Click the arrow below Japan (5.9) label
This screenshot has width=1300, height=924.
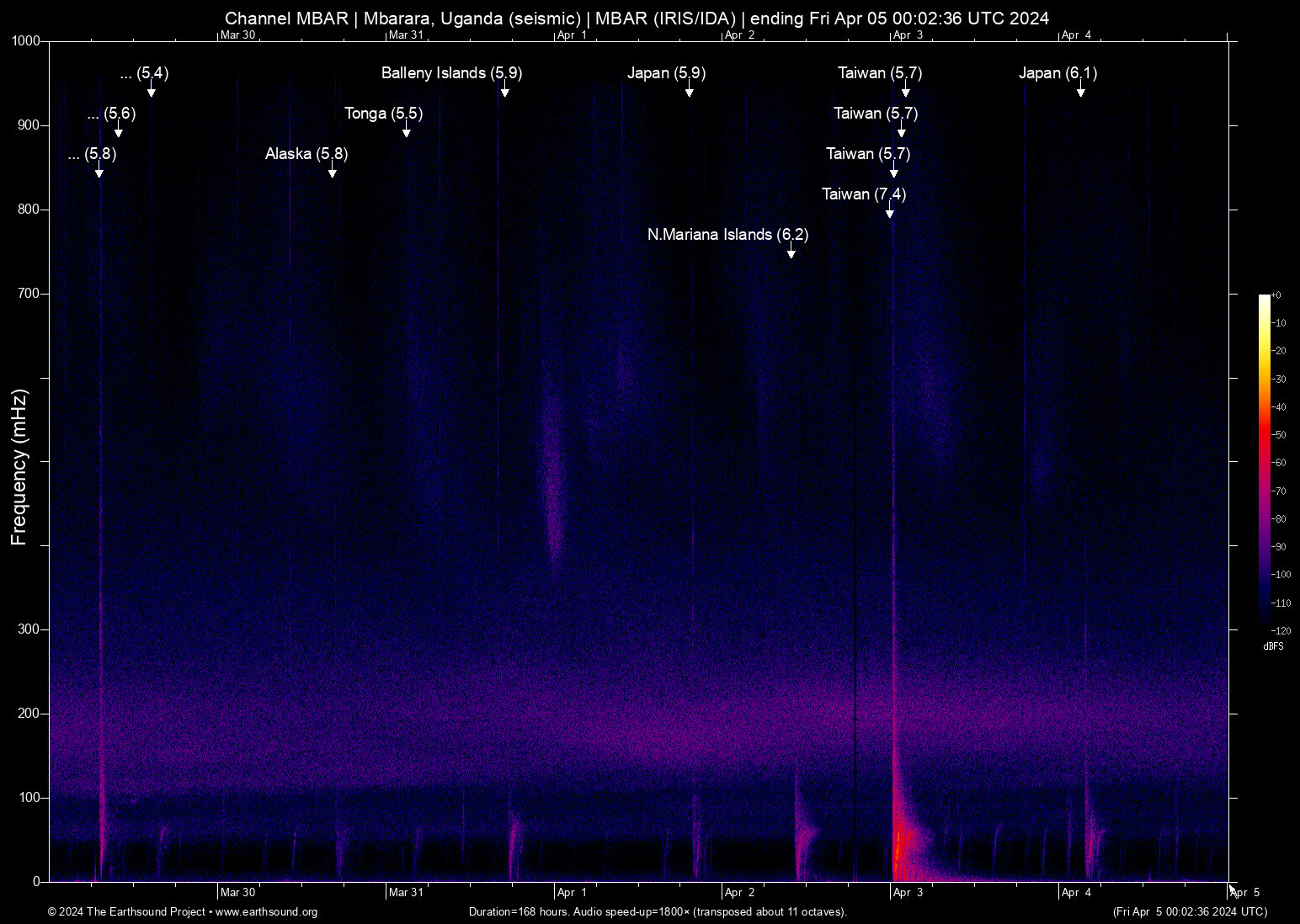point(689,90)
